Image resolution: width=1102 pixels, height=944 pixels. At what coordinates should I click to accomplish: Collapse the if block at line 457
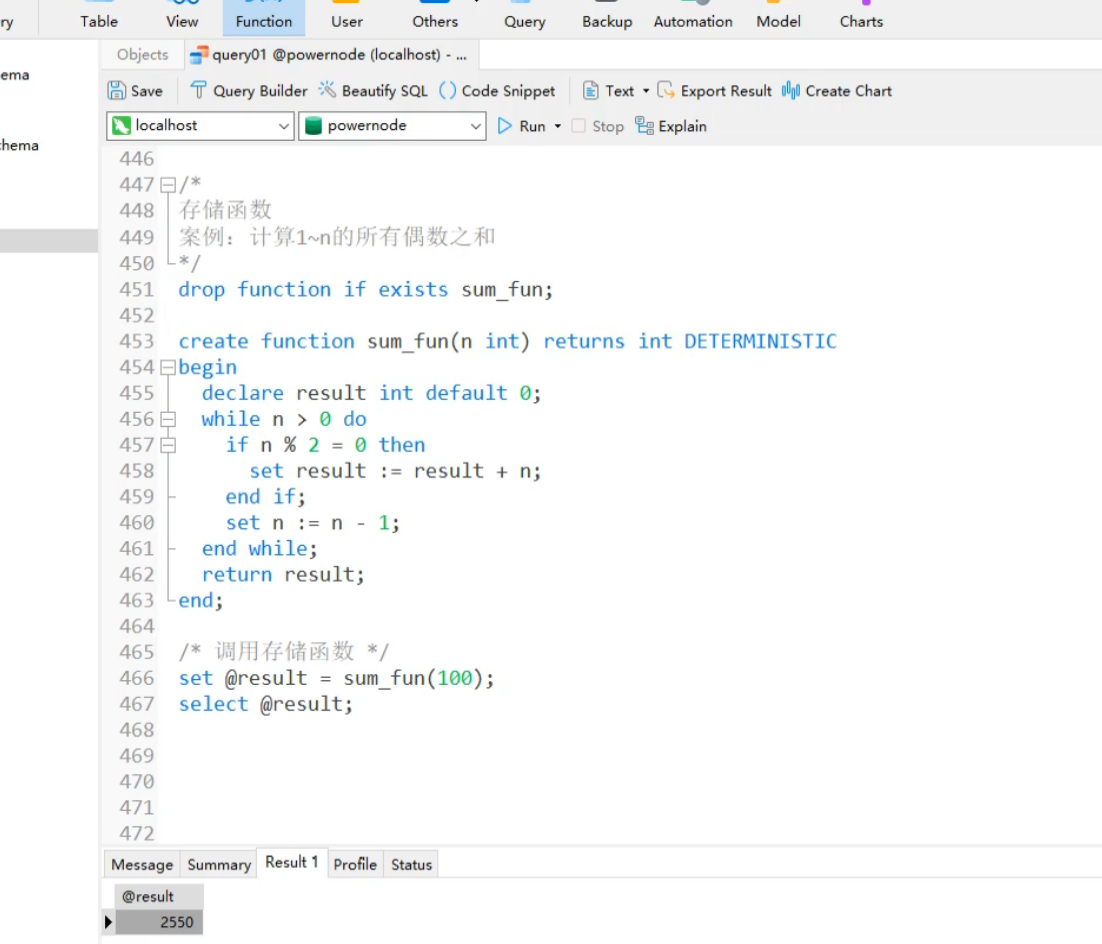click(168, 445)
